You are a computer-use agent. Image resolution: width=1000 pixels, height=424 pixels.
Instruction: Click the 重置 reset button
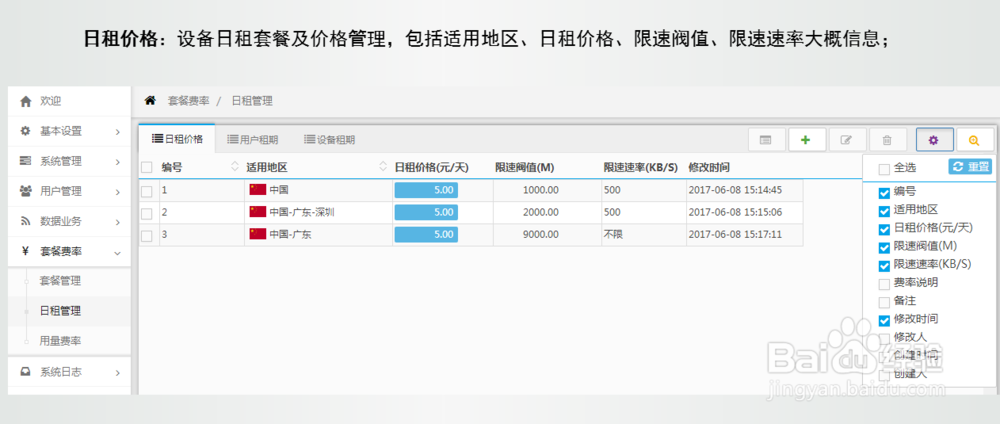point(970,166)
